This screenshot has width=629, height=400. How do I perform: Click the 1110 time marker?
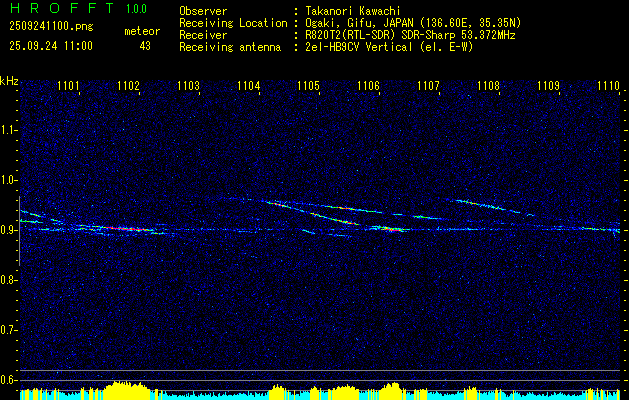click(608, 87)
